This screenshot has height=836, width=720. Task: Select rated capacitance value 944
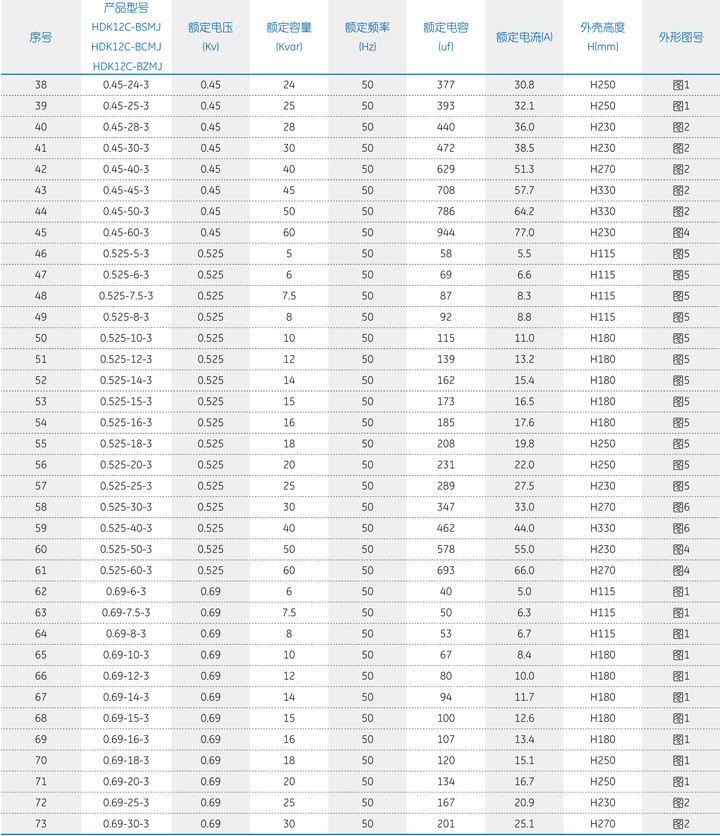445,233
